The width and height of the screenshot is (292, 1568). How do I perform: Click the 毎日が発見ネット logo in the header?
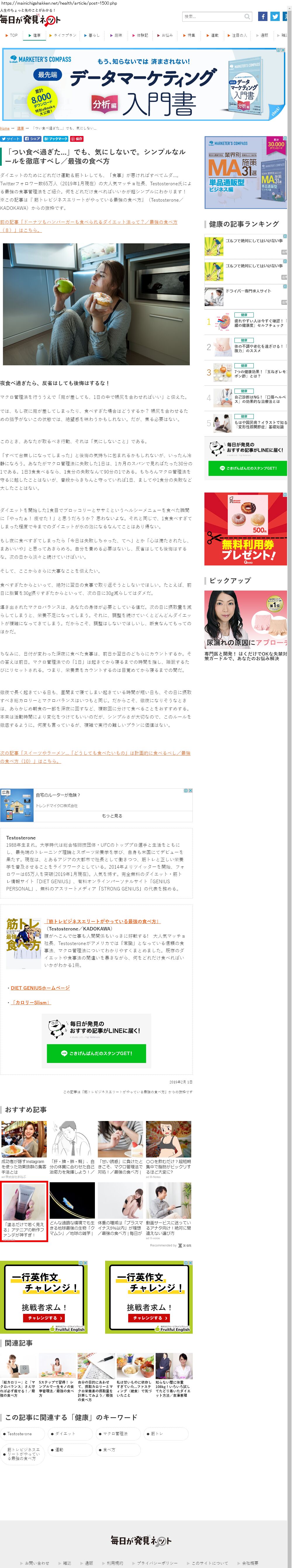coord(30,20)
